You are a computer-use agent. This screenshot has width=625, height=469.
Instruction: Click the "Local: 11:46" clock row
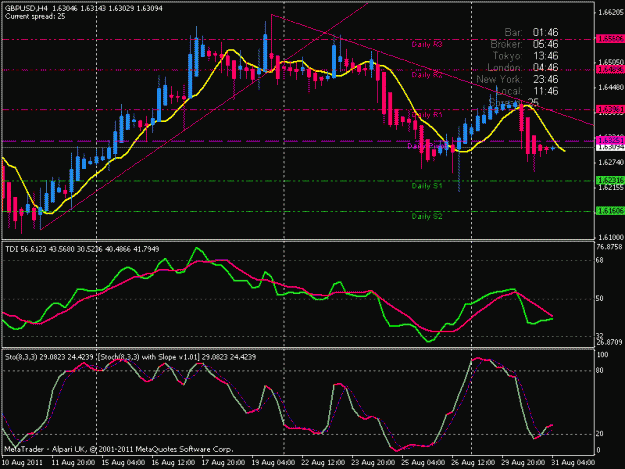pos(525,91)
